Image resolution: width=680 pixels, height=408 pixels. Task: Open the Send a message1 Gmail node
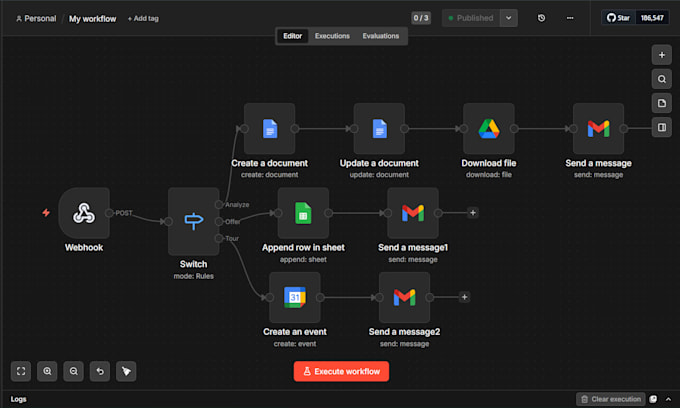413,213
